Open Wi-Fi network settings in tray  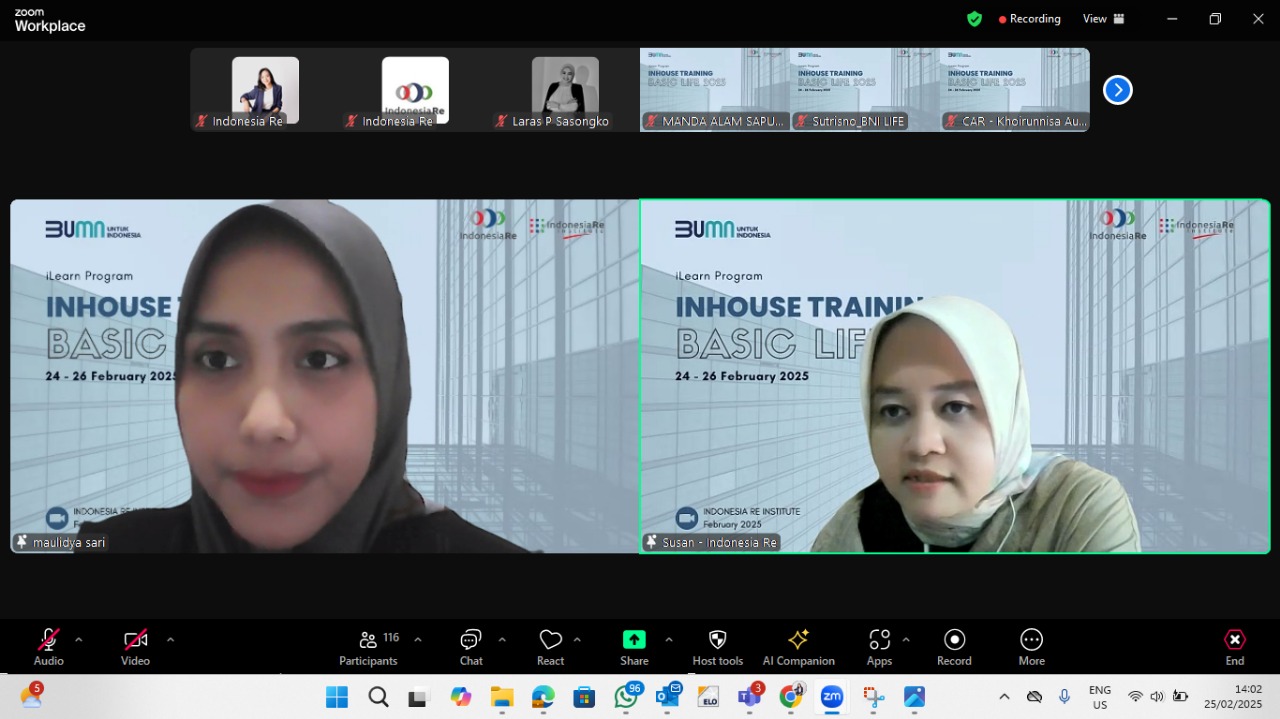point(1135,697)
